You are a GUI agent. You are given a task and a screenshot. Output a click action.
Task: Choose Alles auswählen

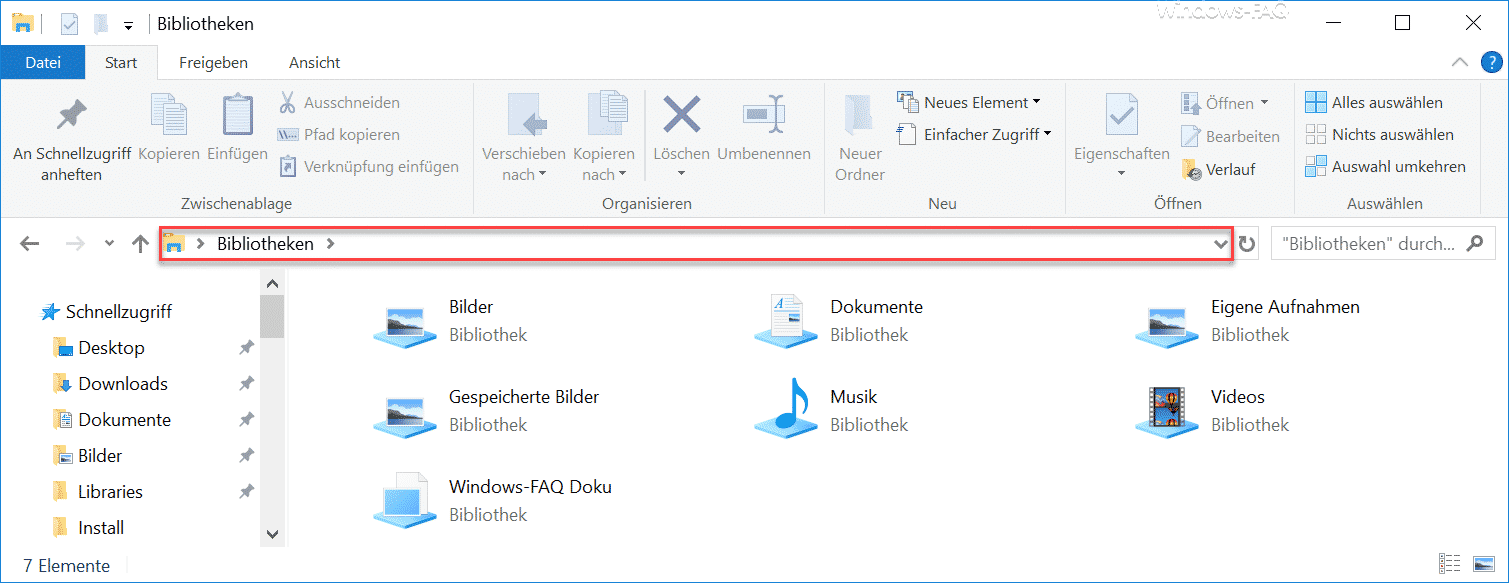click(x=1374, y=102)
